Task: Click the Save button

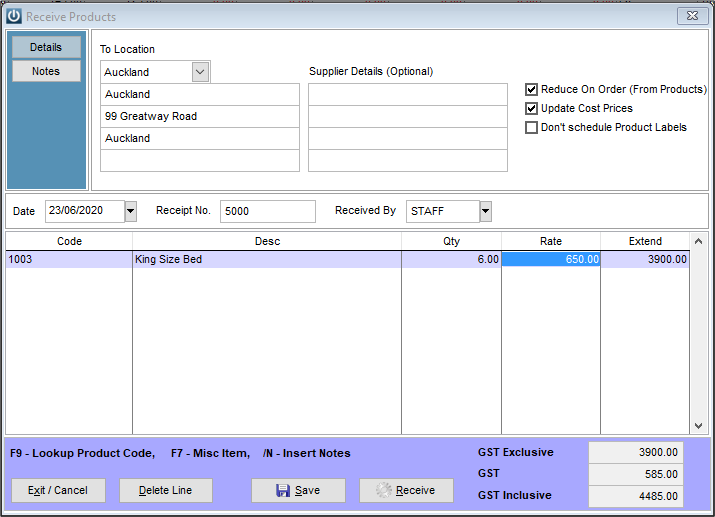Action: (298, 491)
